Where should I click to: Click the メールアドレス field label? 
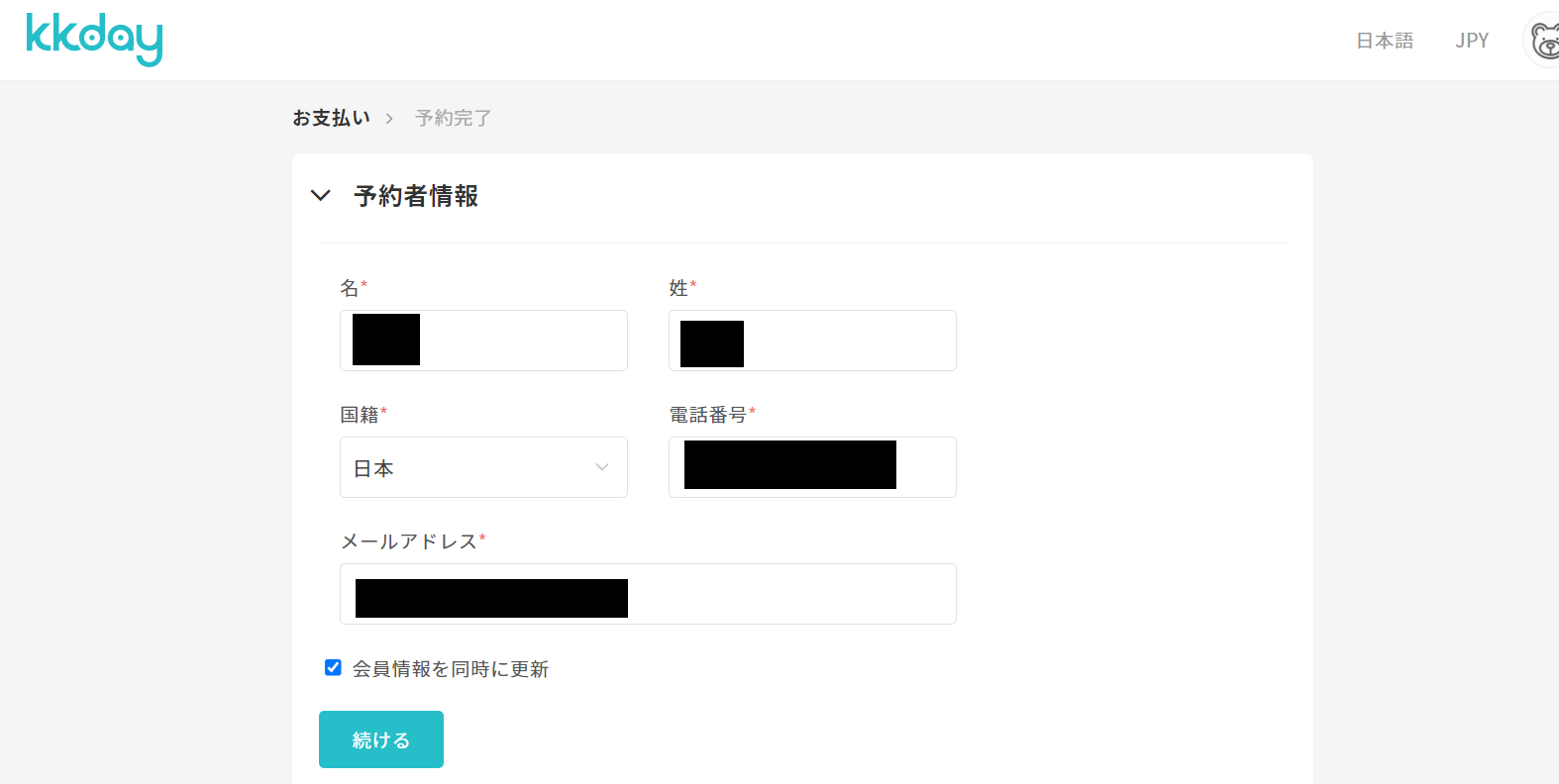[x=409, y=541]
